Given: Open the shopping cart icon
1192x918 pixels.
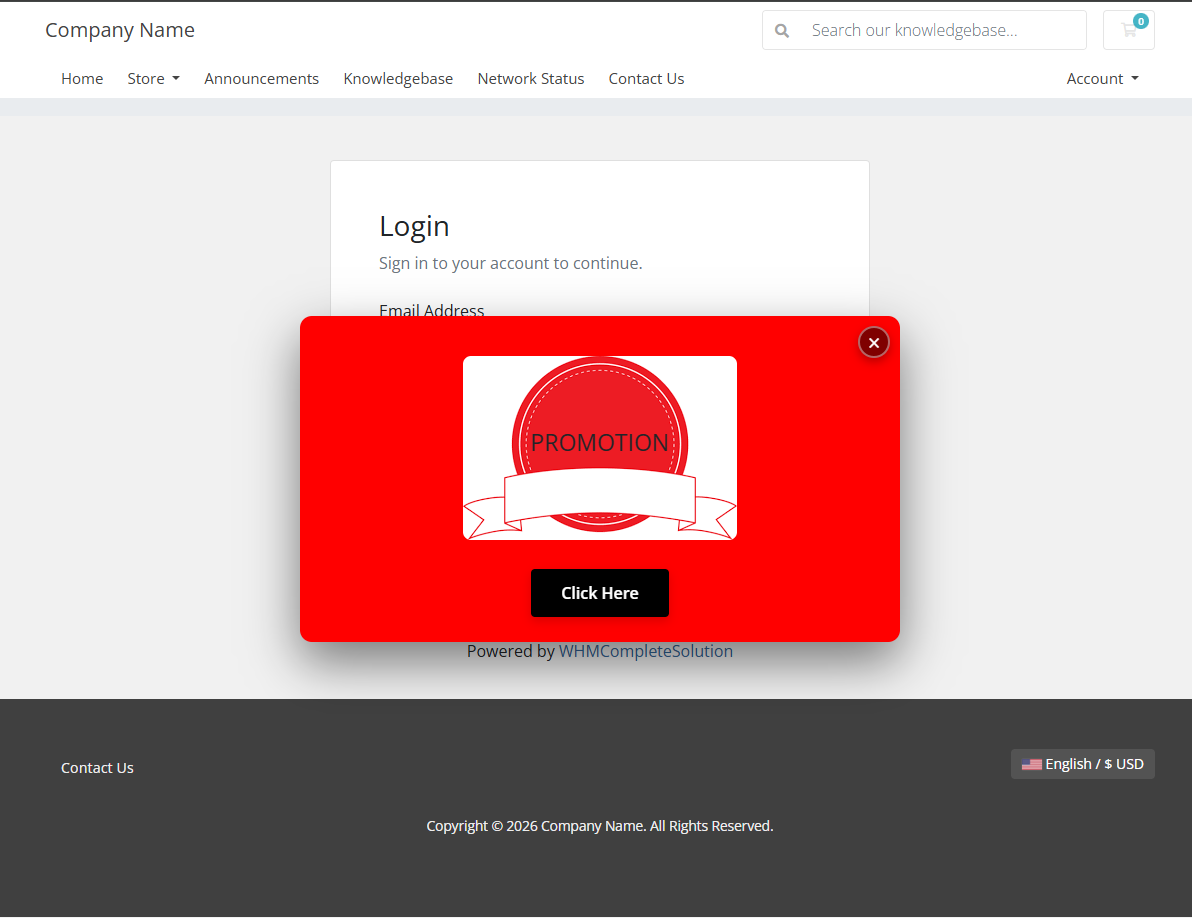Looking at the screenshot, I should click(1127, 31).
